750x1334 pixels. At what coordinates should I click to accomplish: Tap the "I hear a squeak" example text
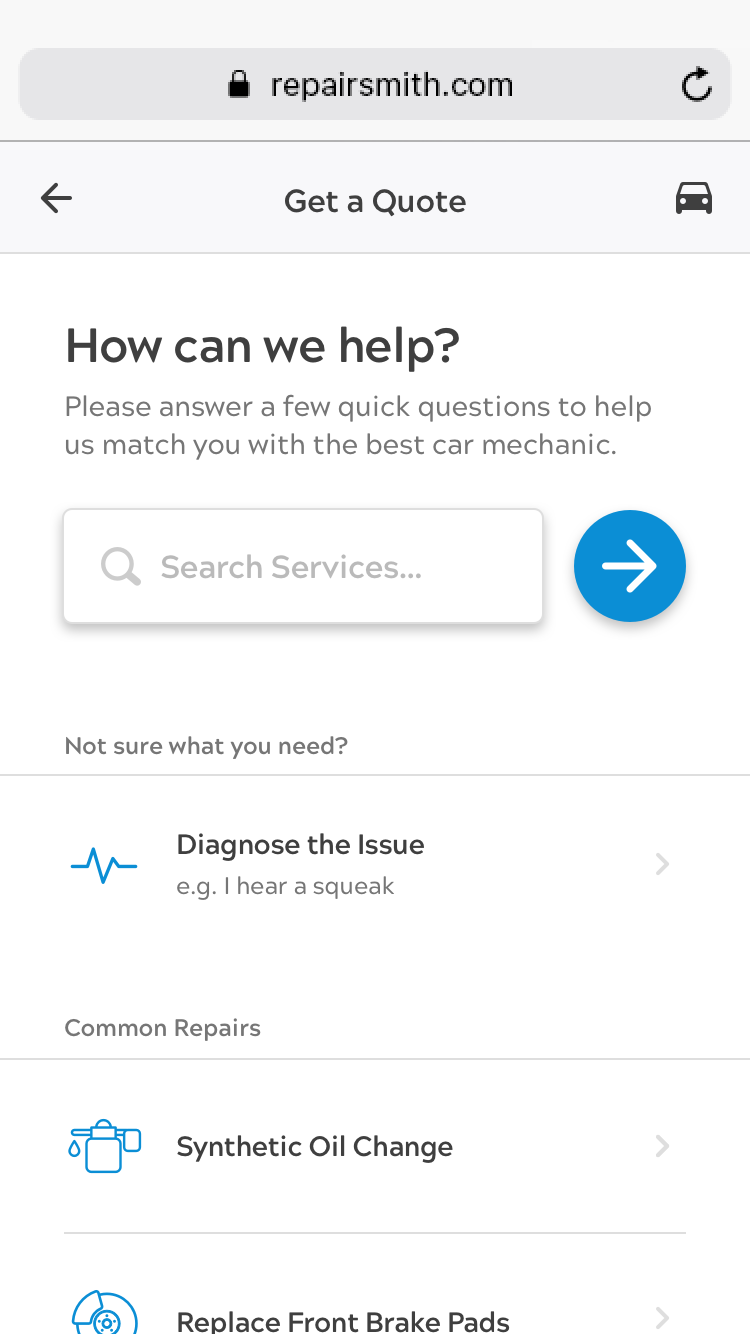click(285, 887)
